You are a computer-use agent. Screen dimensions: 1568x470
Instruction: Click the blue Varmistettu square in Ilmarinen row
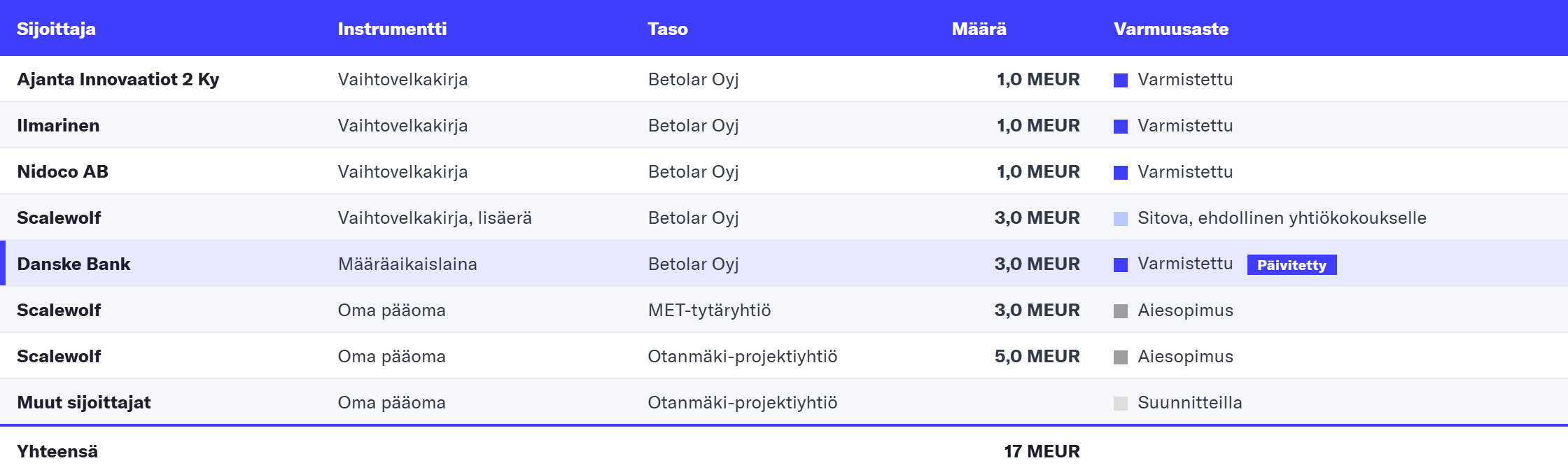[x=1121, y=127]
